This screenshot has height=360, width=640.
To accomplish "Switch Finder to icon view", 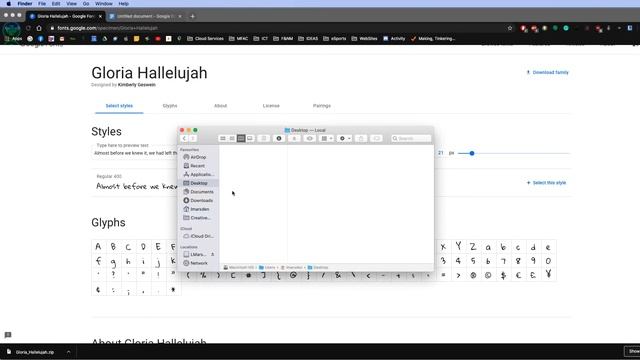I will point(223,138).
